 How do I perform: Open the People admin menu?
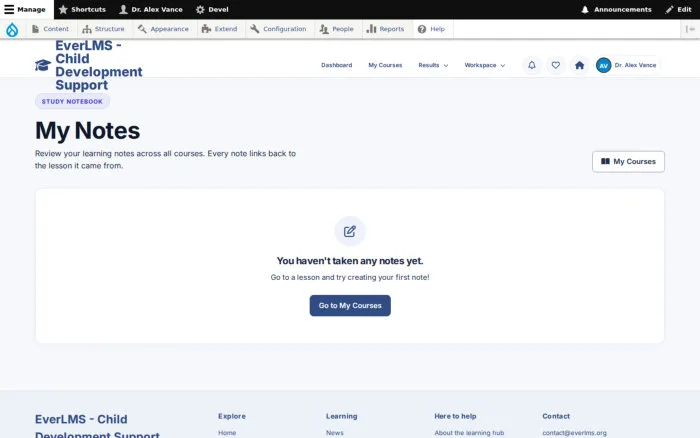point(337,29)
